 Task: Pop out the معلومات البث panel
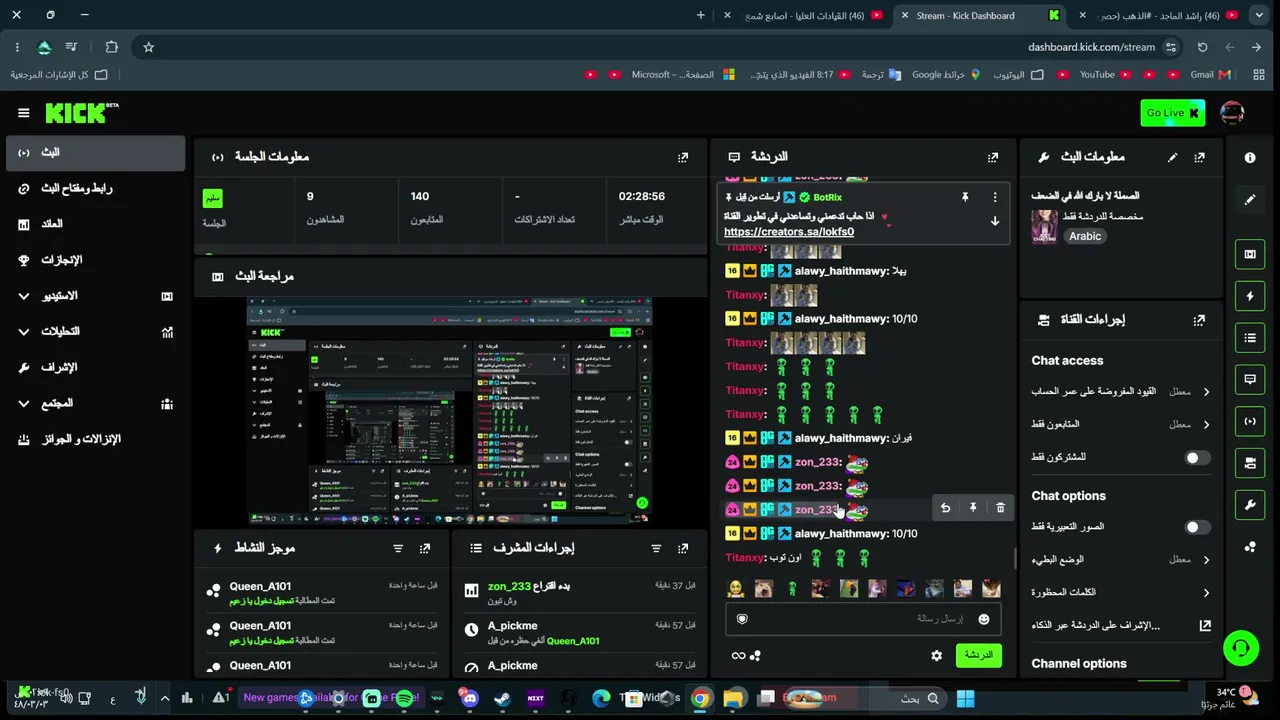tap(1199, 157)
